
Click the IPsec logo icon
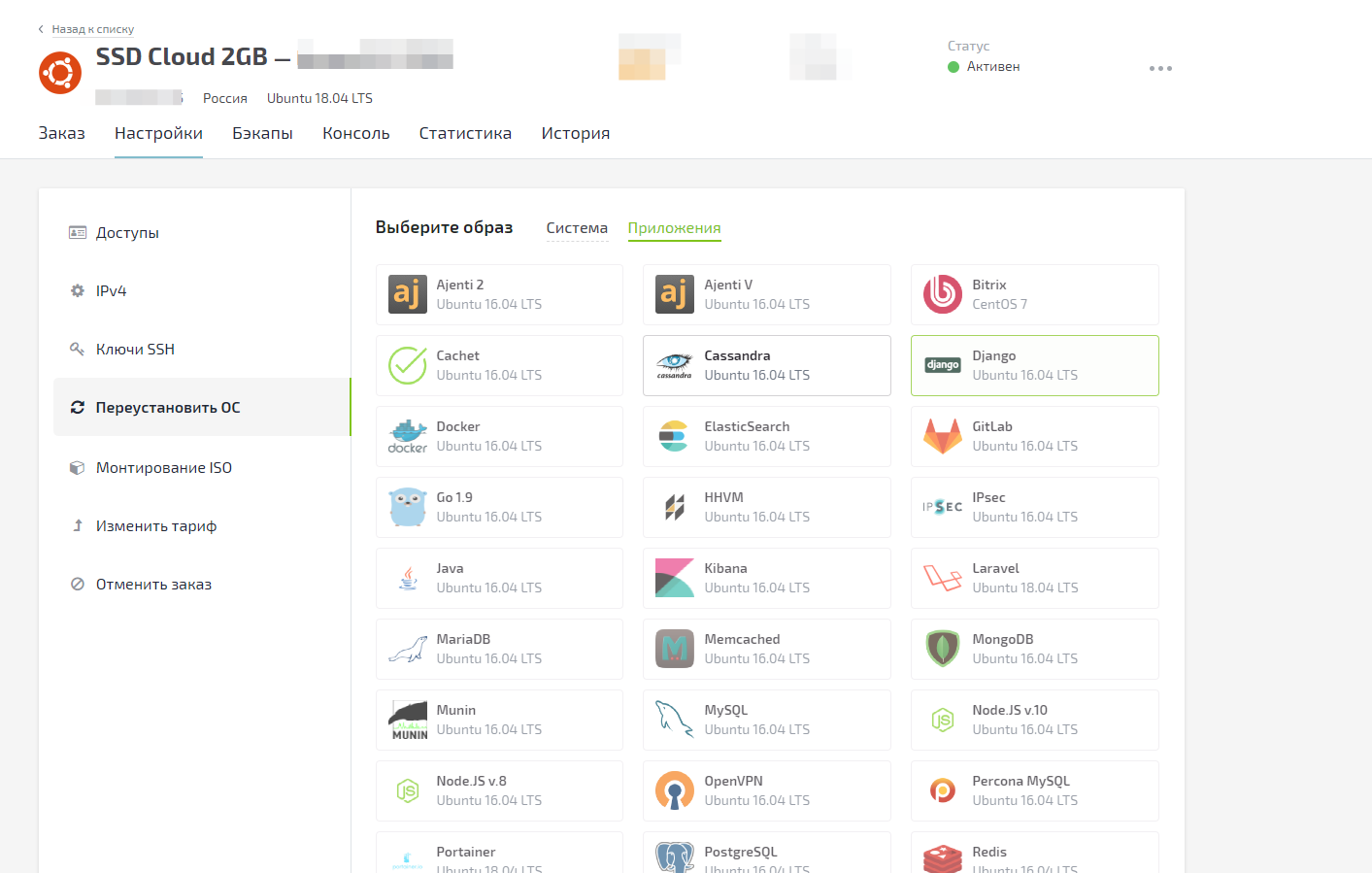(x=943, y=507)
